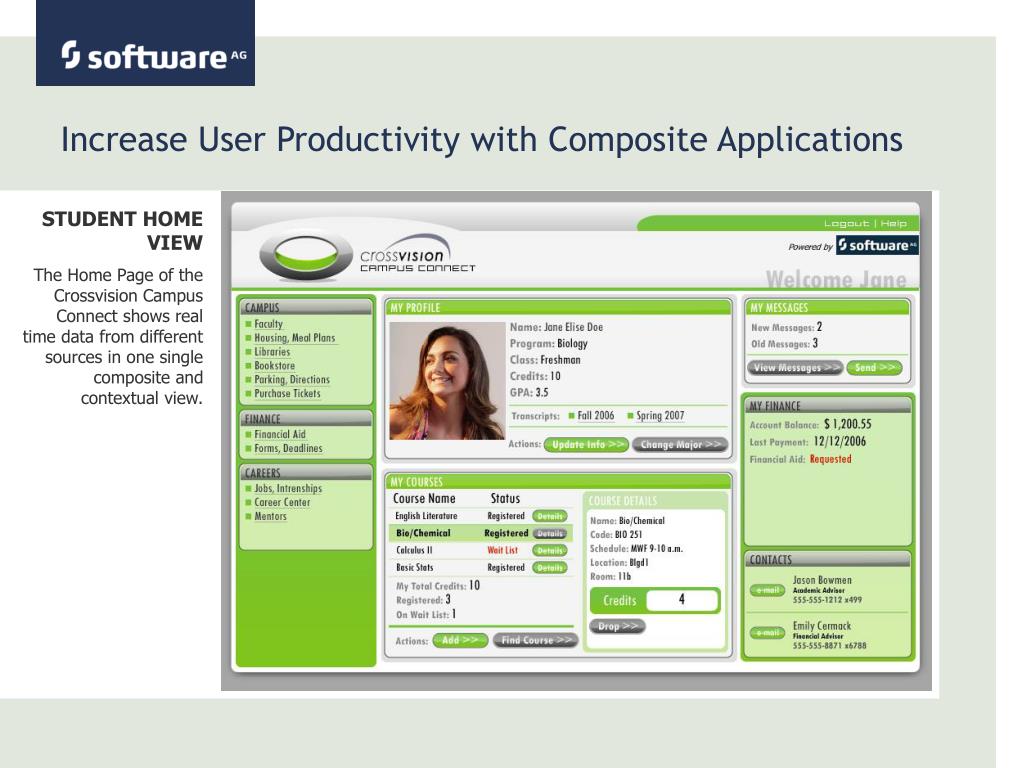Click the BIO 251 course code
This screenshot has width=1024, height=768.
tap(628, 534)
